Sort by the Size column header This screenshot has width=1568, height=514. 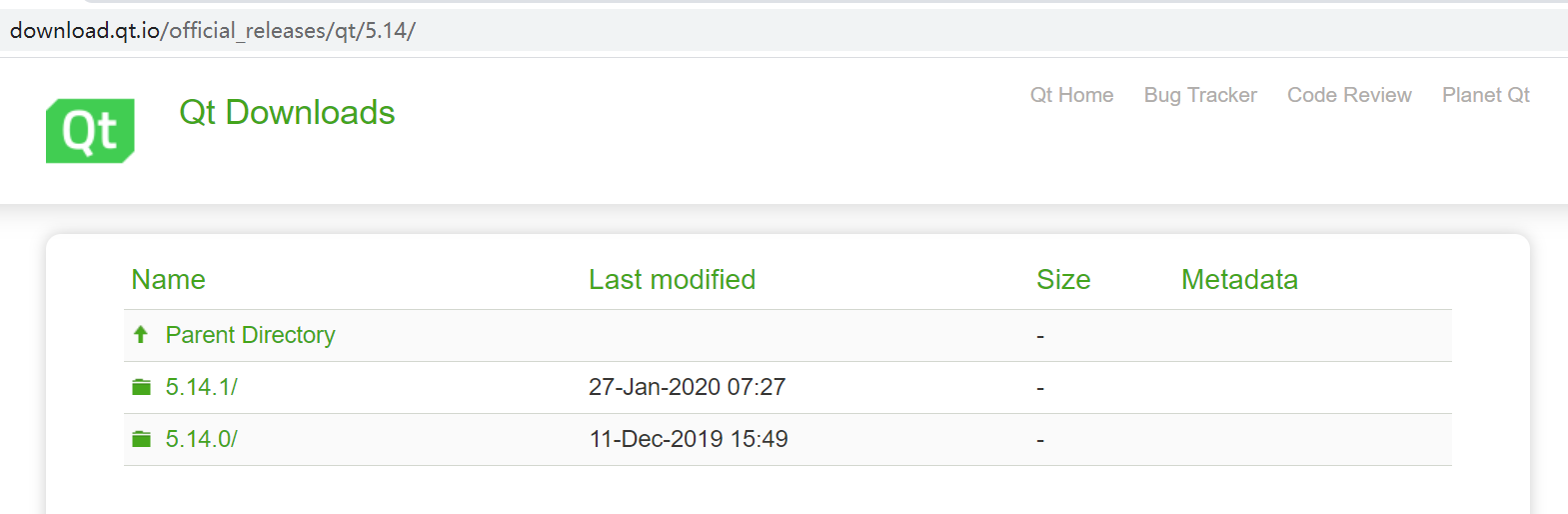[x=1063, y=280]
